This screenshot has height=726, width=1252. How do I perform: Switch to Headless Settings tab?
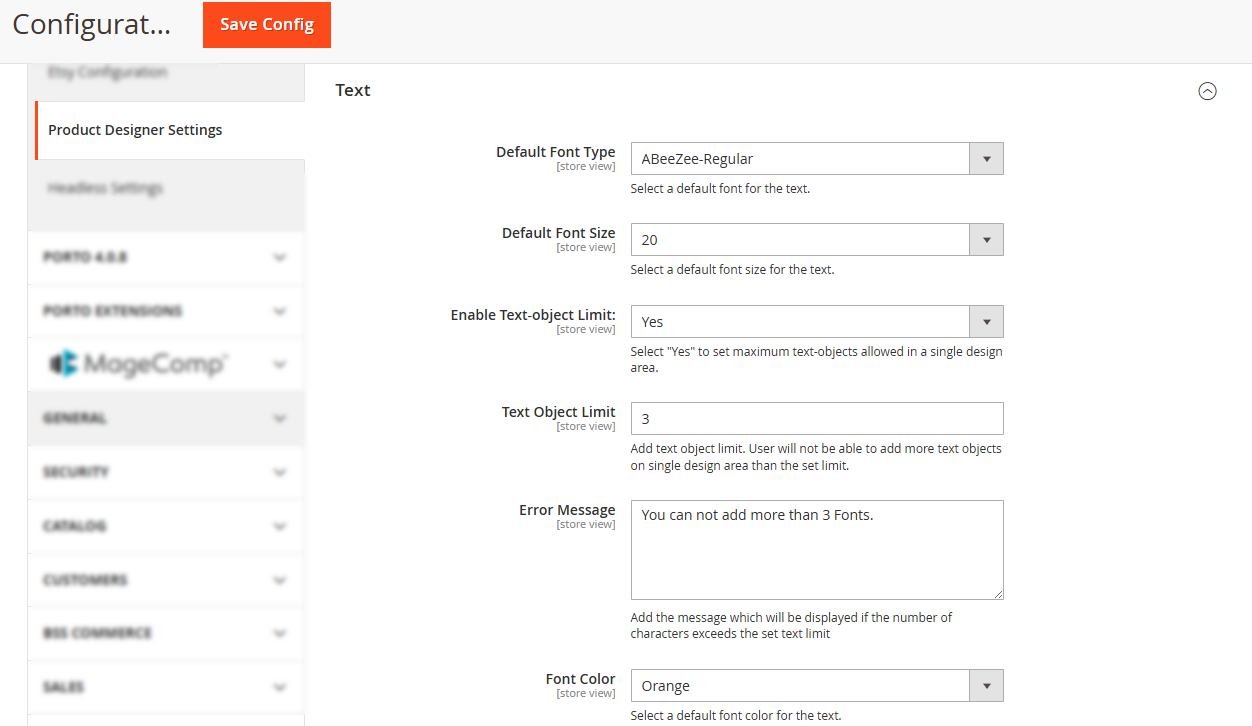click(x=106, y=188)
